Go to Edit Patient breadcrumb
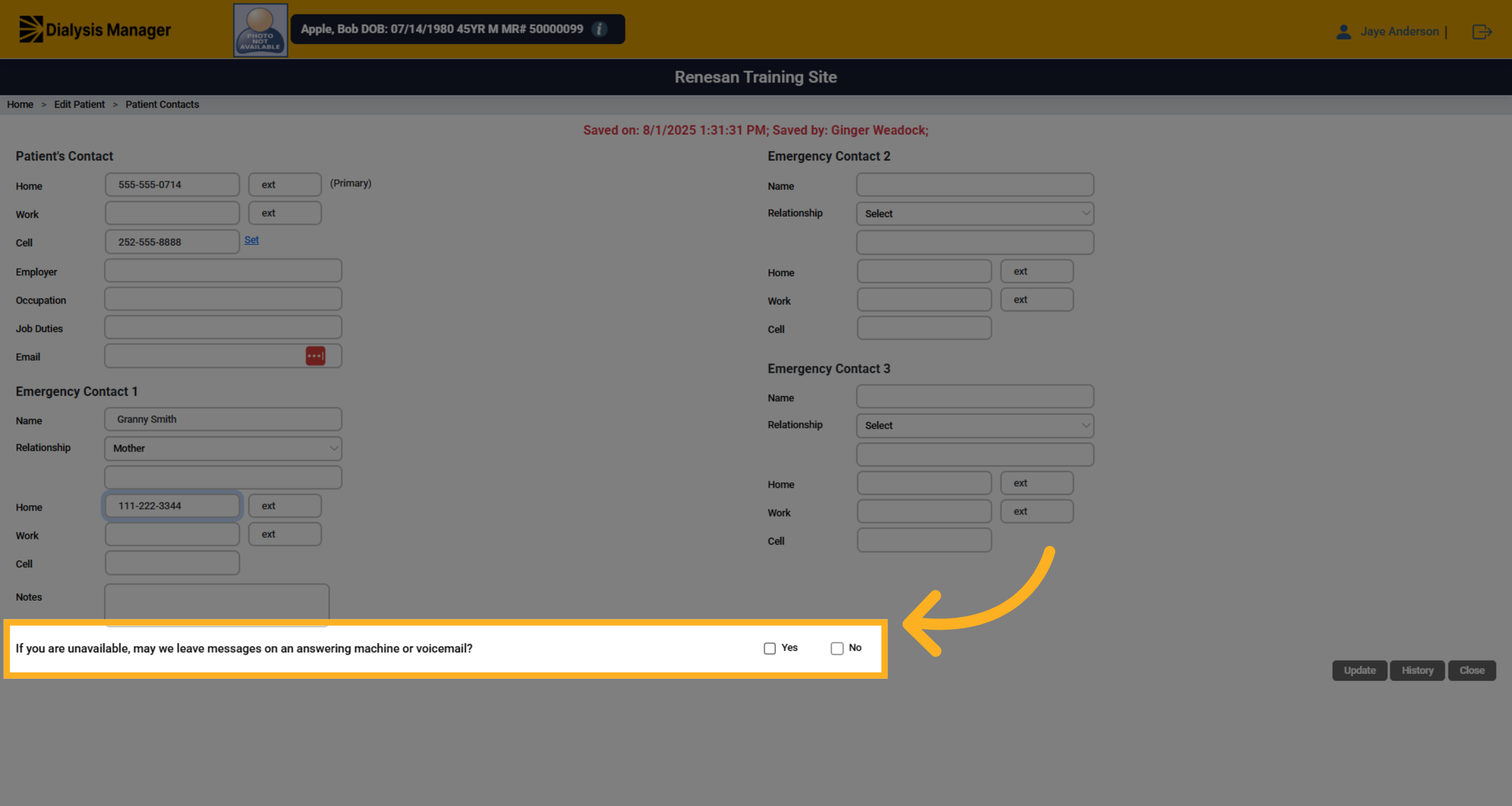1512x806 pixels. point(79,105)
